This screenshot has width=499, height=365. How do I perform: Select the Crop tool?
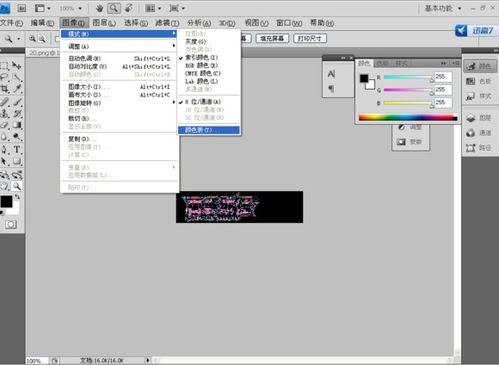[x=5, y=89]
